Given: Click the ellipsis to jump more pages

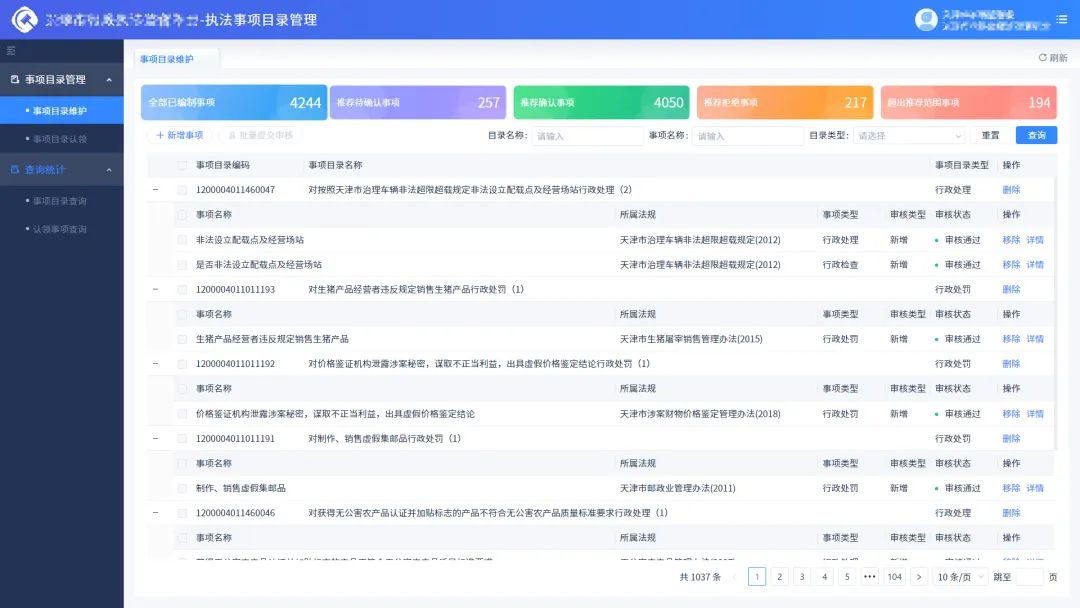Looking at the screenshot, I should (869, 577).
